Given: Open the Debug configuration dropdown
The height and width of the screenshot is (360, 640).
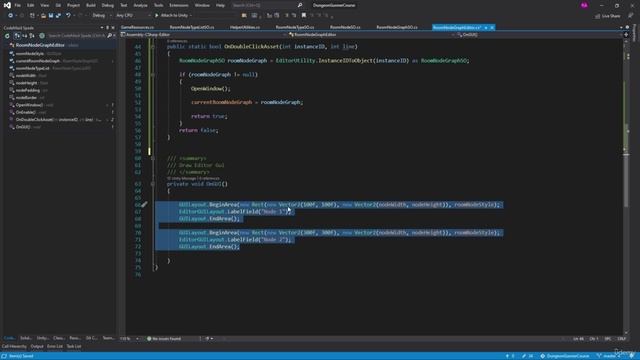Looking at the screenshot, I should 102,16.
